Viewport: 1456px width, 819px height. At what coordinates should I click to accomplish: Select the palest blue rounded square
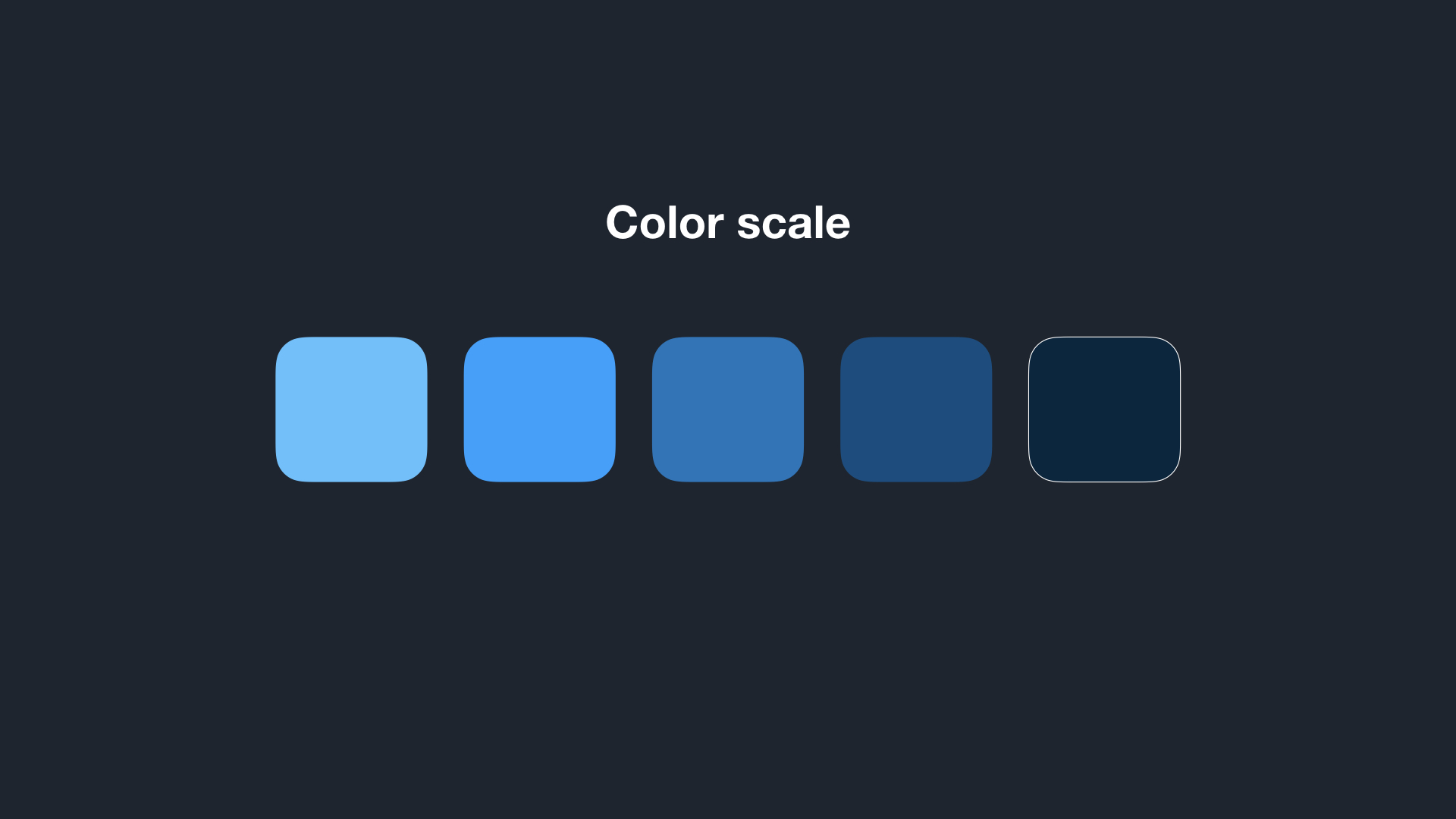tap(351, 409)
